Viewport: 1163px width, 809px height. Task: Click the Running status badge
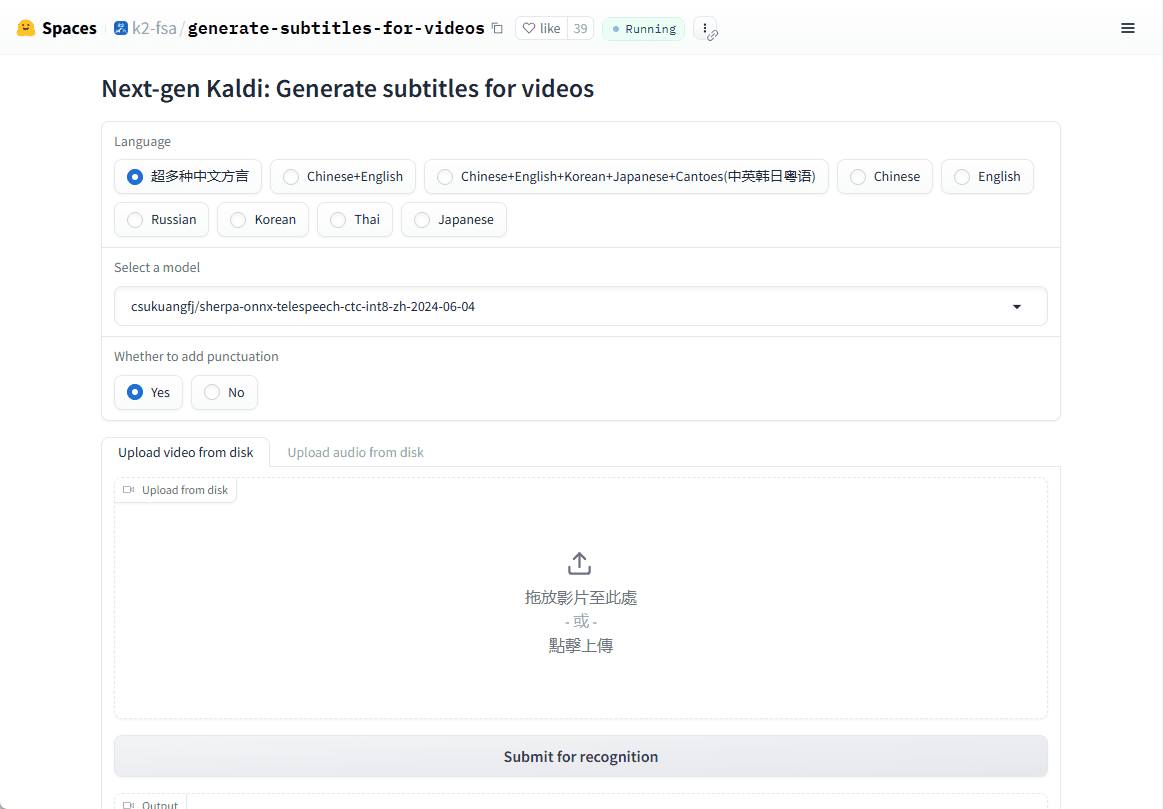(x=643, y=29)
